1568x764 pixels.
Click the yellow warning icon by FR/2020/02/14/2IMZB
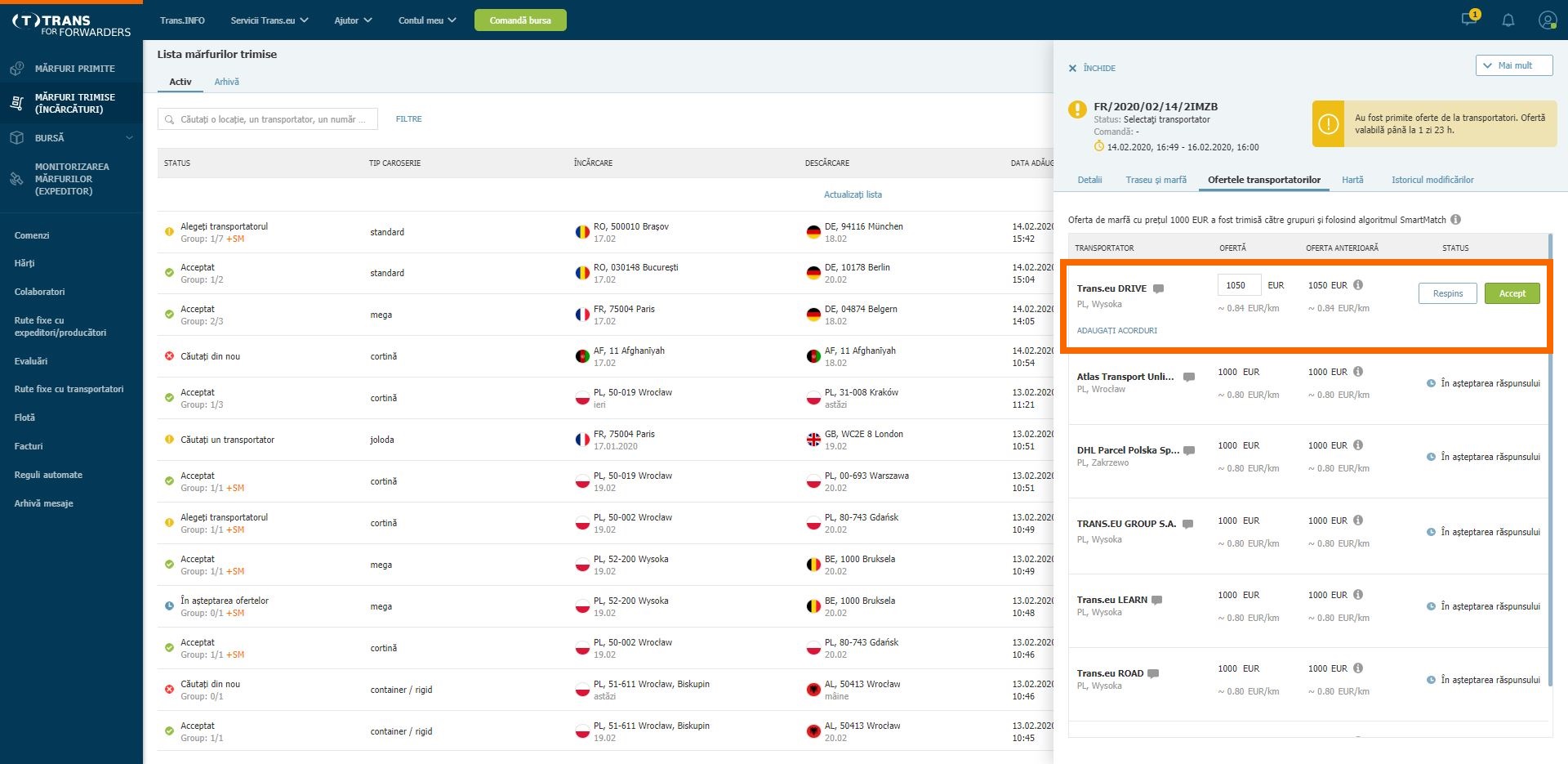[x=1078, y=108]
